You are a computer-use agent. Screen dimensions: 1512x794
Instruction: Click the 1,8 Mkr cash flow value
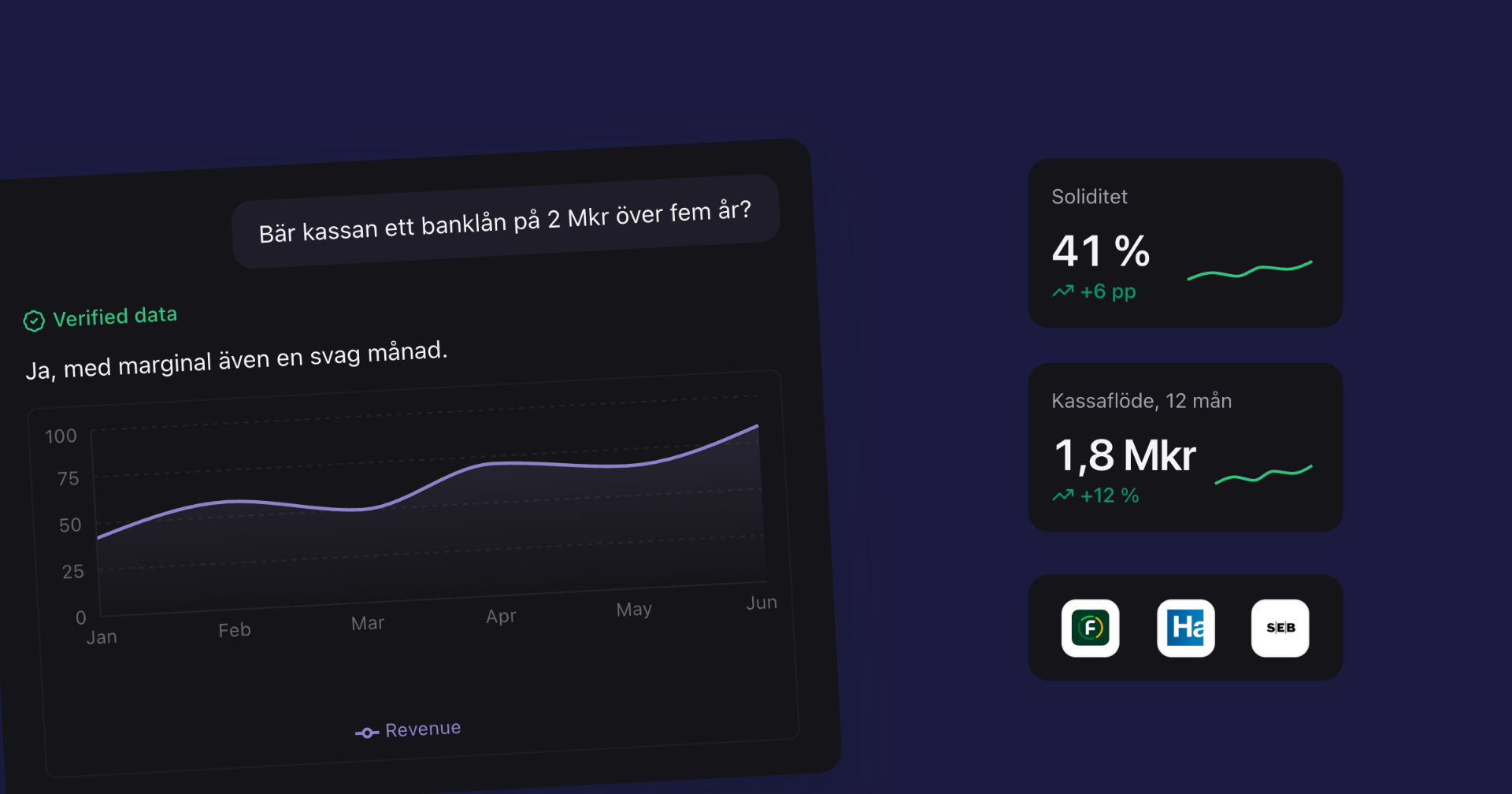click(x=1125, y=455)
